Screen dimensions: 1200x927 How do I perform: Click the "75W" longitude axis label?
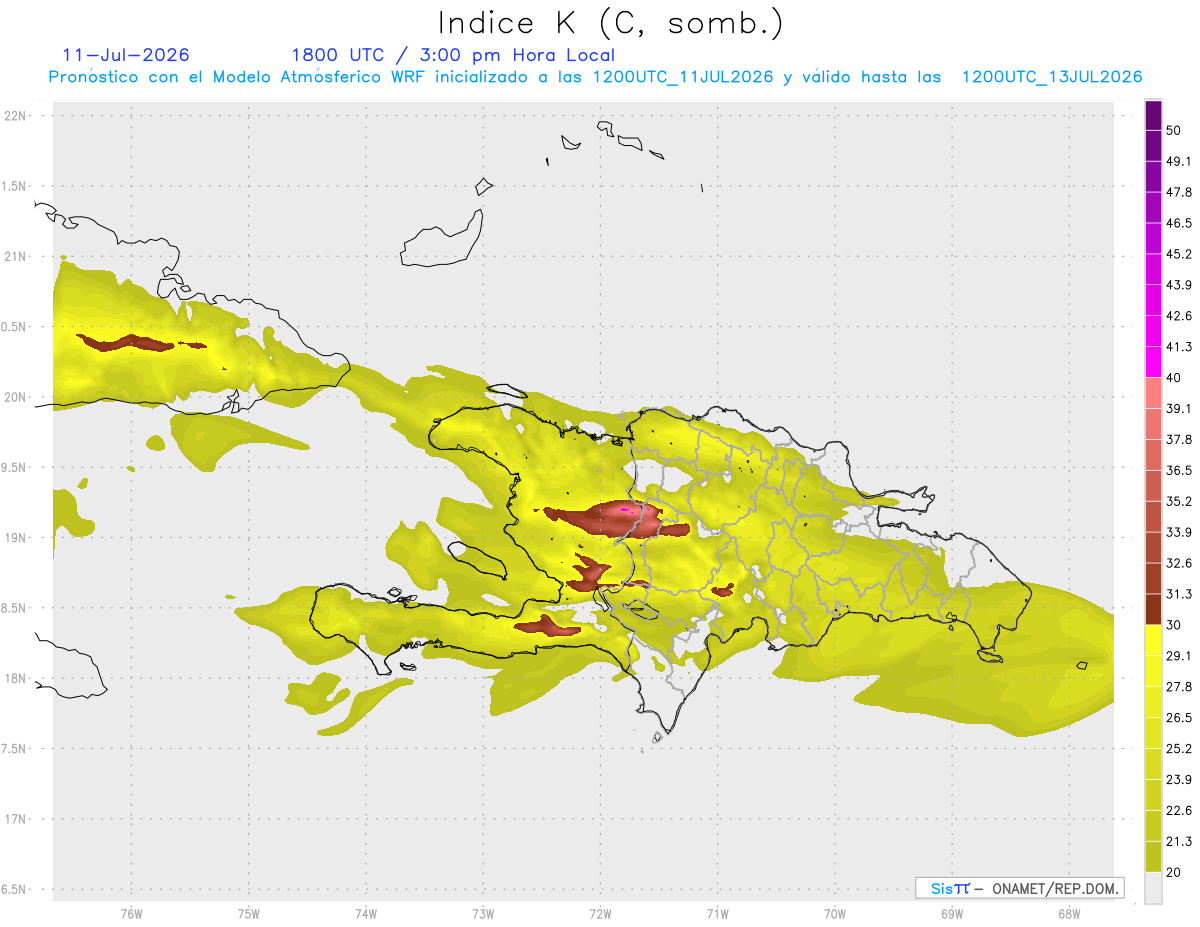point(248,914)
